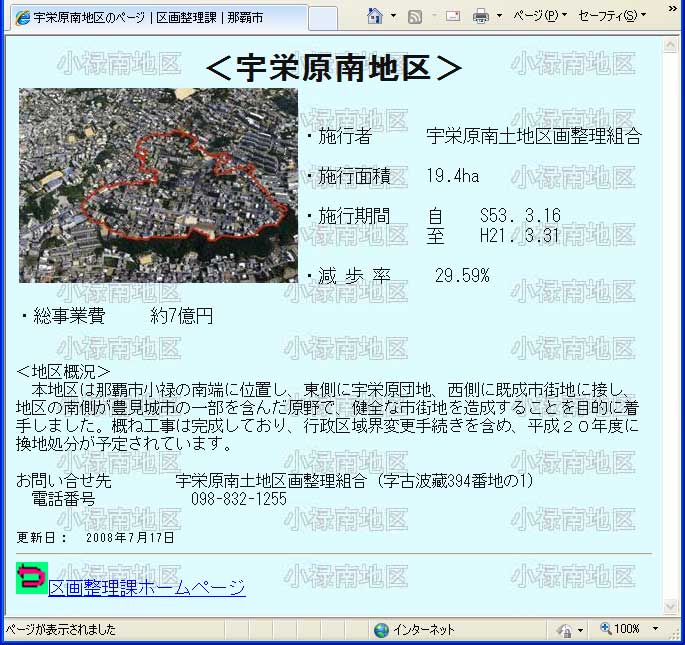Click the phone number 098-832-1255
The image size is (685, 645).
coord(239,499)
